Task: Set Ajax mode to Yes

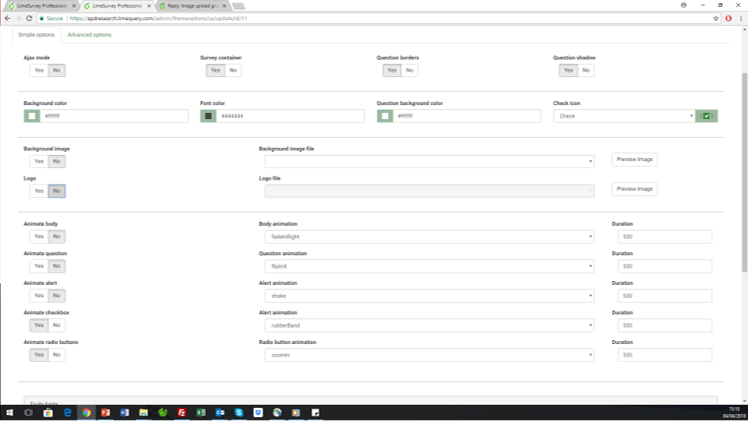Action: 38,70
